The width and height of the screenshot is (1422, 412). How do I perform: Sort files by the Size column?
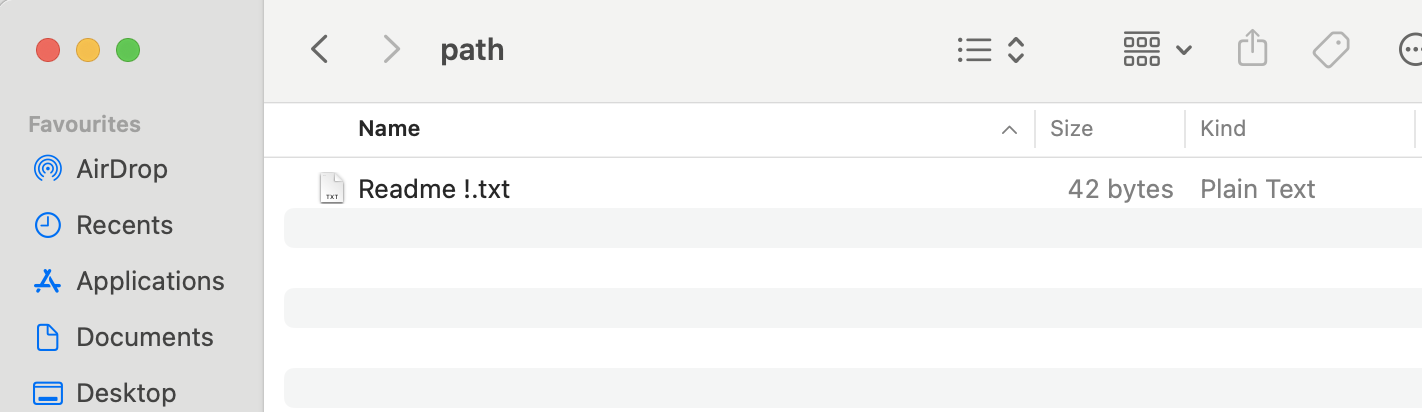pyautogui.click(x=1071, y=129)
